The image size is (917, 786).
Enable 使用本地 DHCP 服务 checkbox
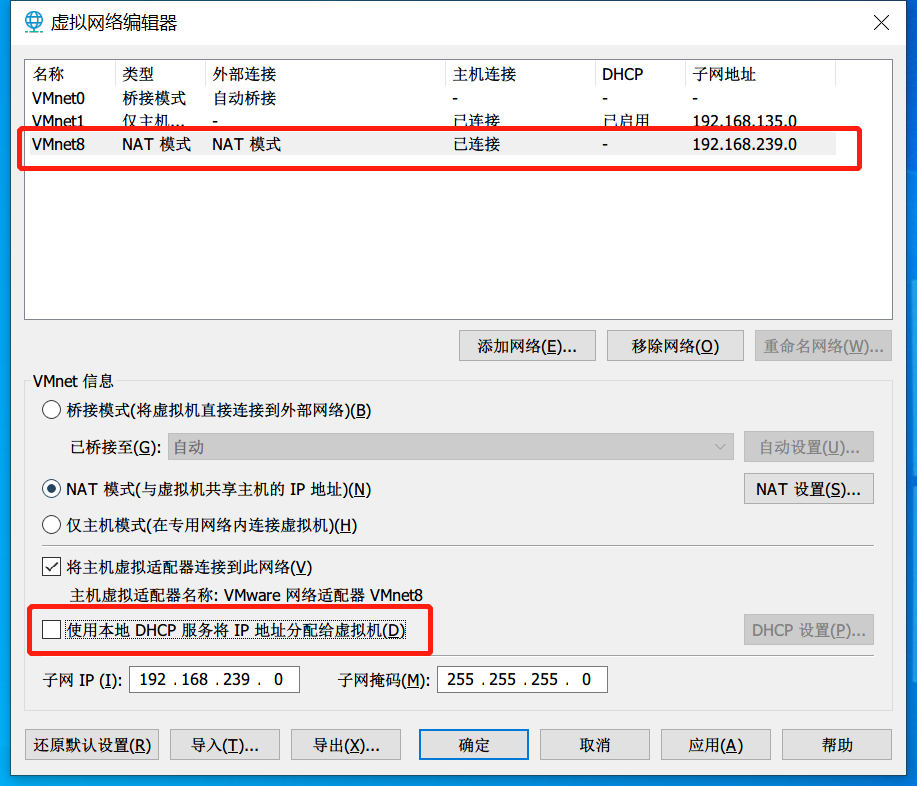[x=51, y=630]
